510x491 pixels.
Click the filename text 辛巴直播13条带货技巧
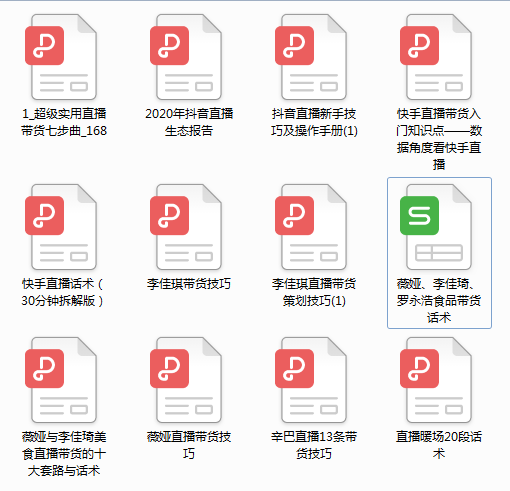point(314,445)
